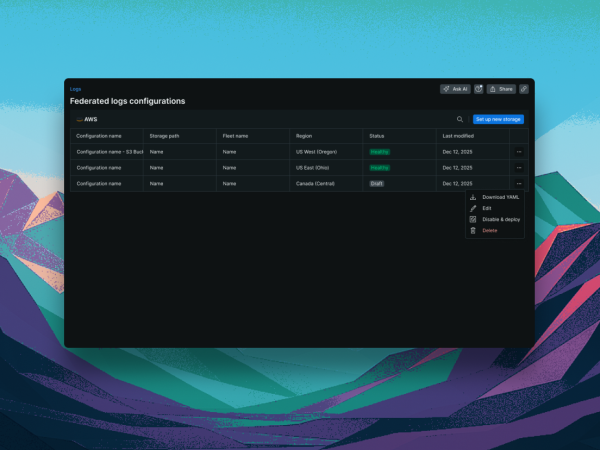The height and width of the screenshot is (450, 600).
Task: Click Healthy status badge in Ohio row
Action: tap(380, 168)
